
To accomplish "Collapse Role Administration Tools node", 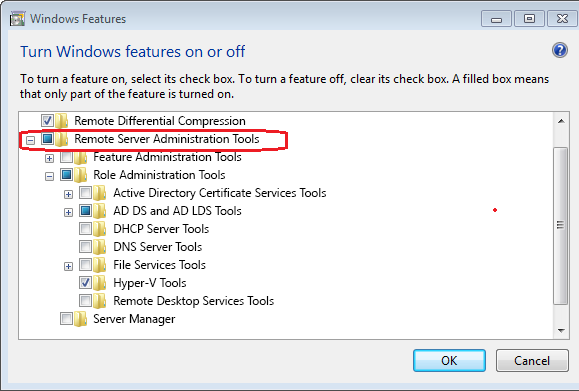I will click(x=49, y=176).
